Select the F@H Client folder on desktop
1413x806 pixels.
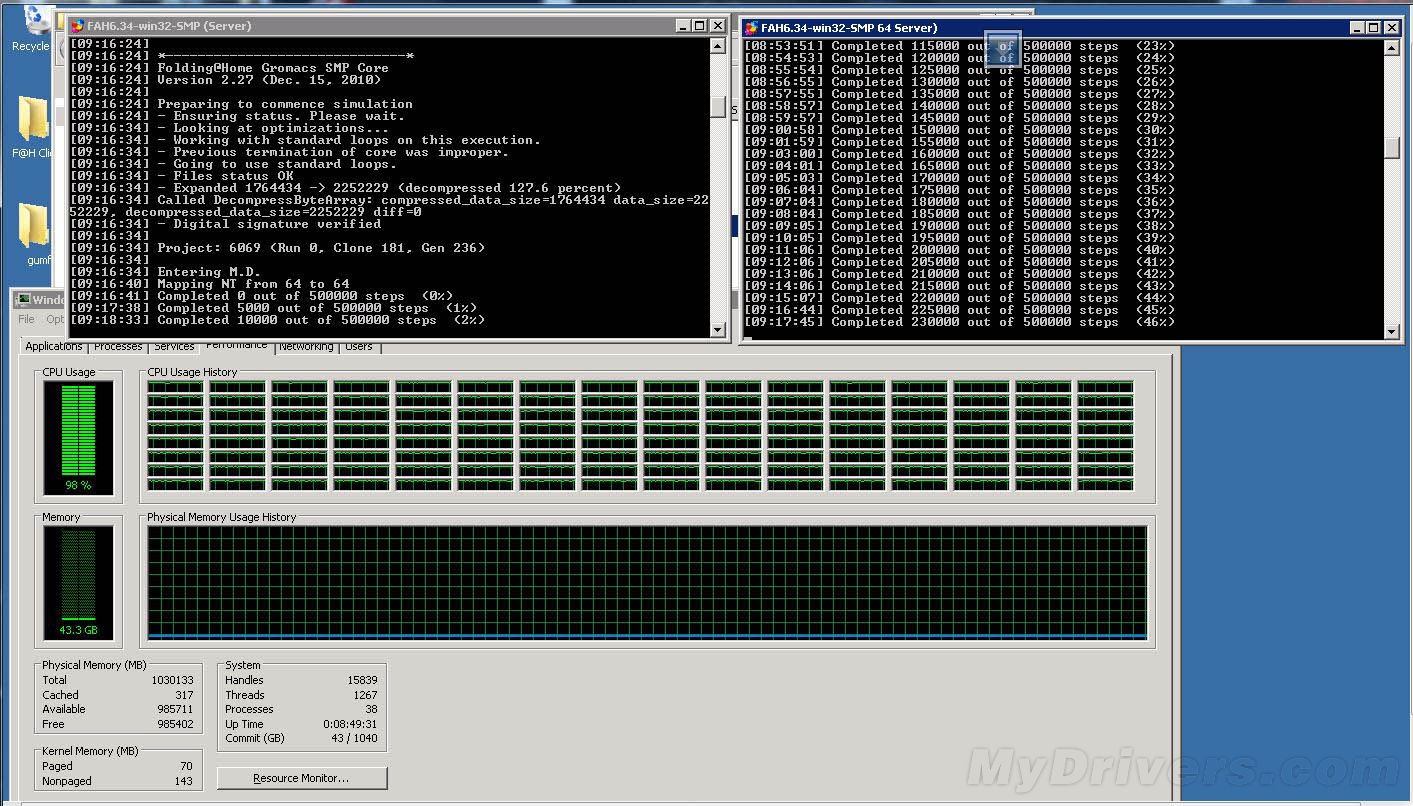33,122
